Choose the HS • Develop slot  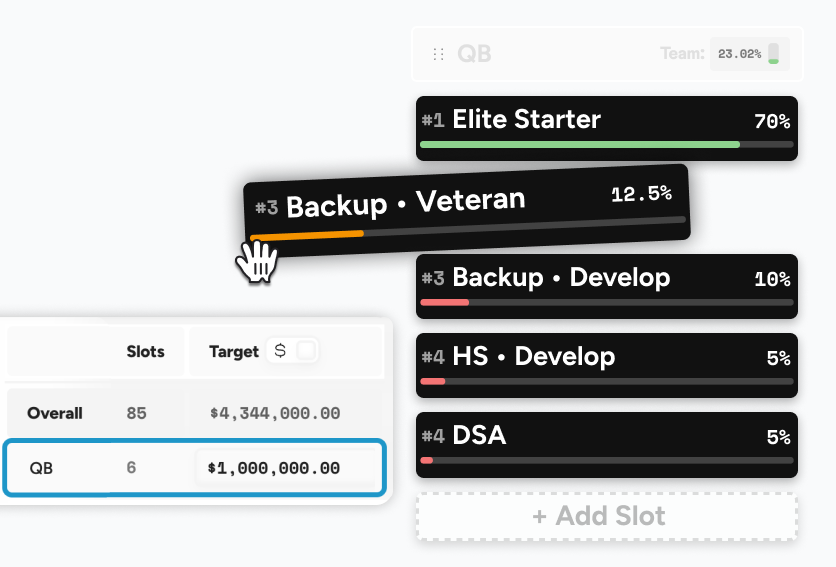coord(606,365)
